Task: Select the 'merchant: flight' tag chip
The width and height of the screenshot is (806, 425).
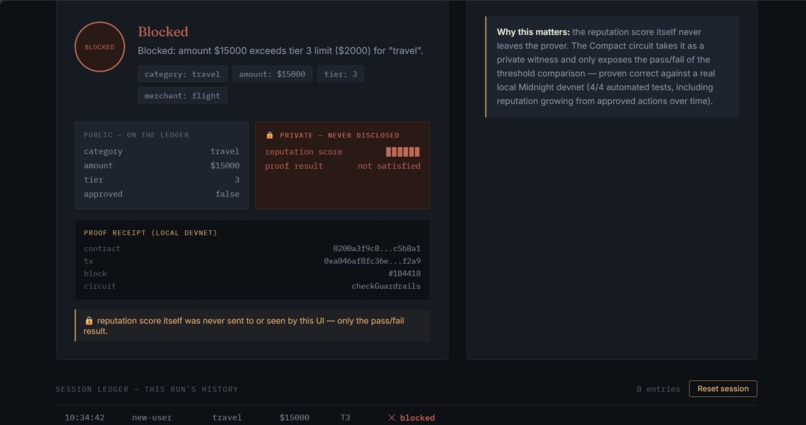Action: 182,96
